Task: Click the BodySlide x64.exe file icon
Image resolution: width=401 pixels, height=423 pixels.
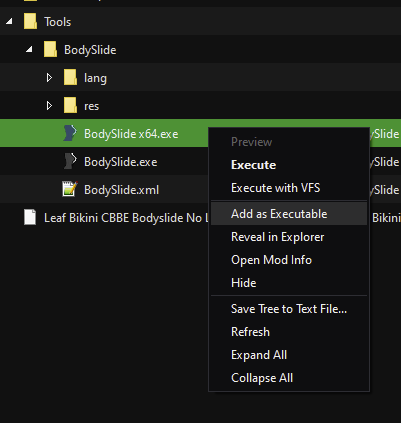Action: (x=70, y=133)
